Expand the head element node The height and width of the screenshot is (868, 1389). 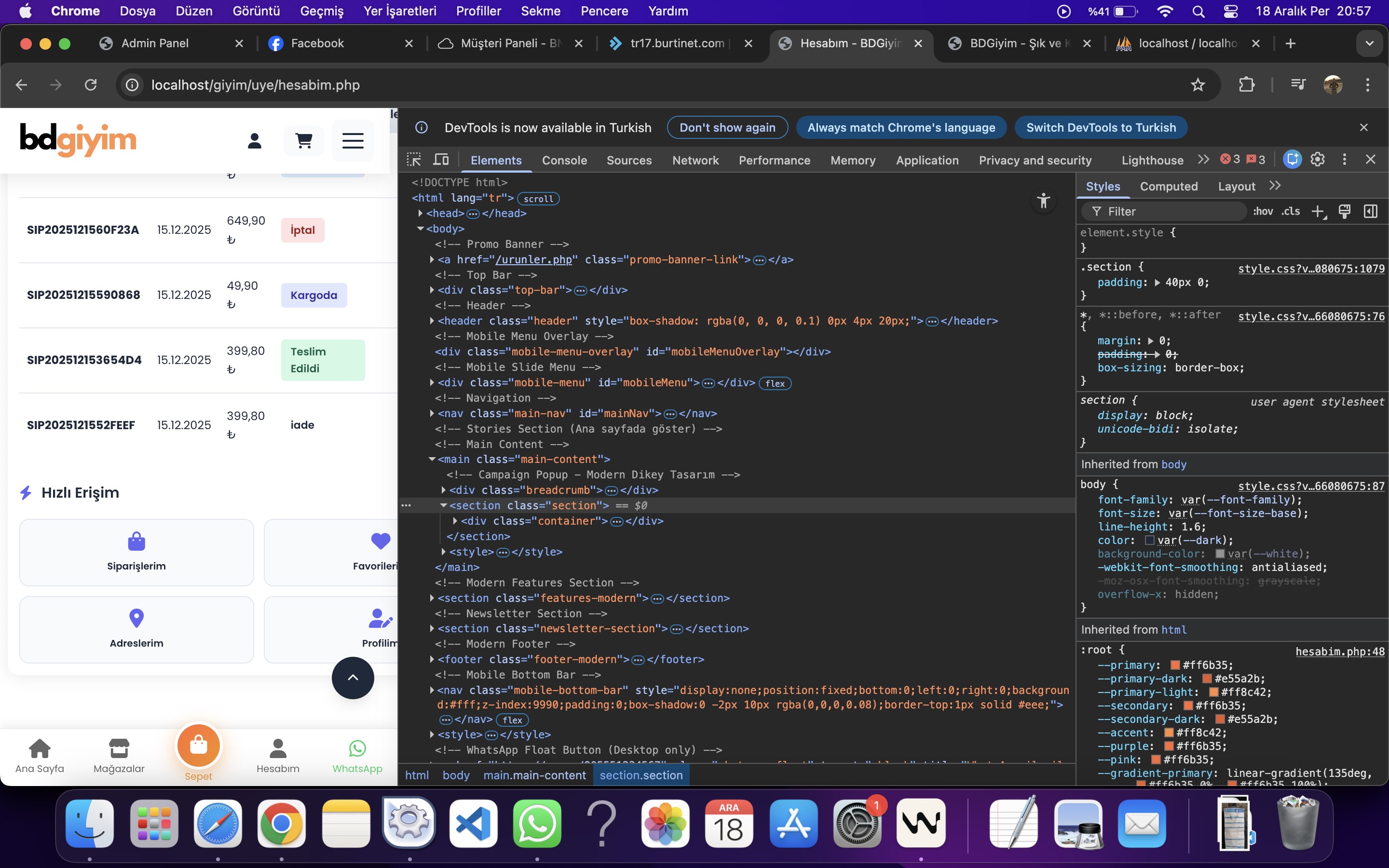click(x=421, y=213)
